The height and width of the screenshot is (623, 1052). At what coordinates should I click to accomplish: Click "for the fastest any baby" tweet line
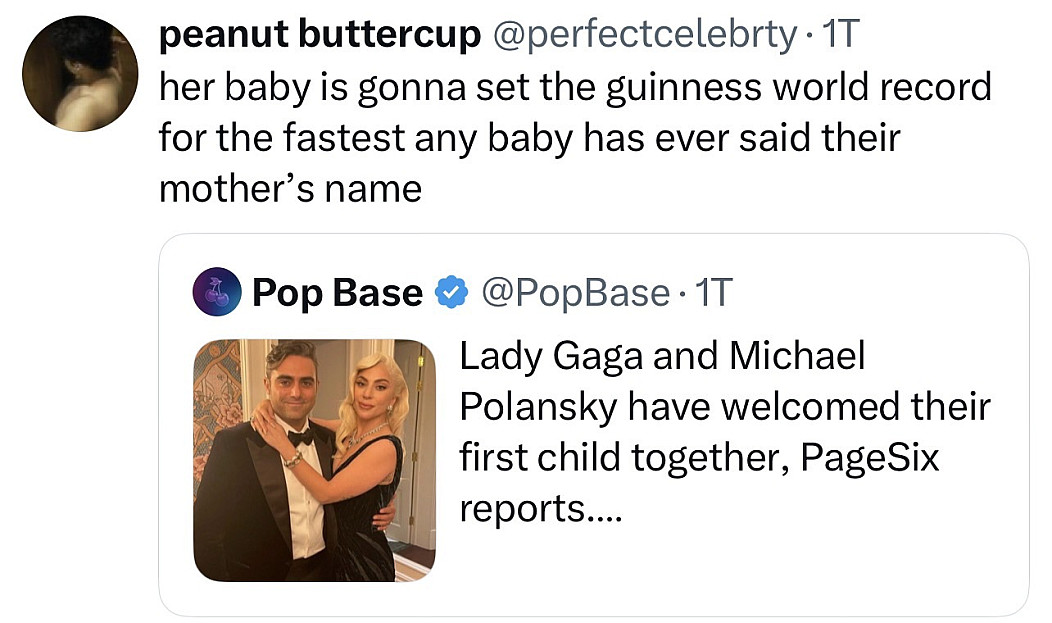coord(366,138)
